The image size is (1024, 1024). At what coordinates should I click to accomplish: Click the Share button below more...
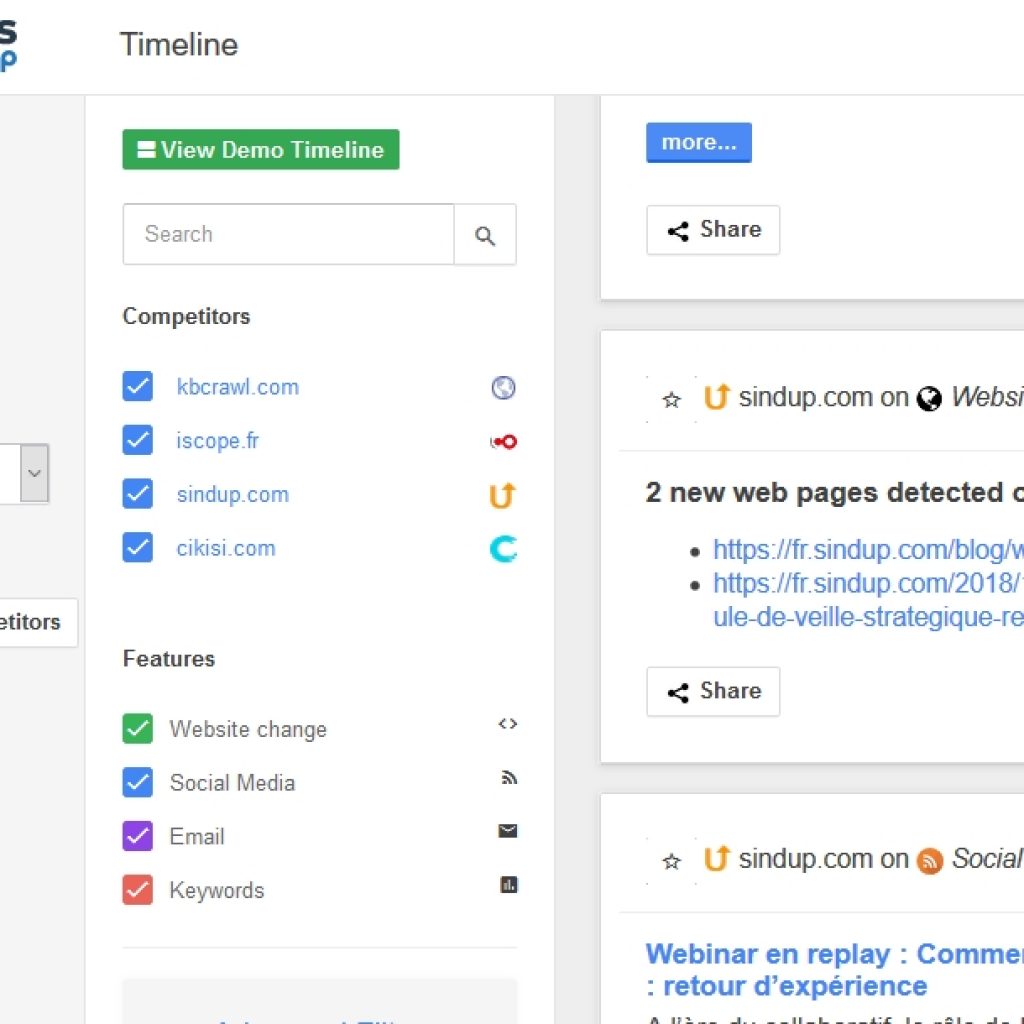point(713,230)
